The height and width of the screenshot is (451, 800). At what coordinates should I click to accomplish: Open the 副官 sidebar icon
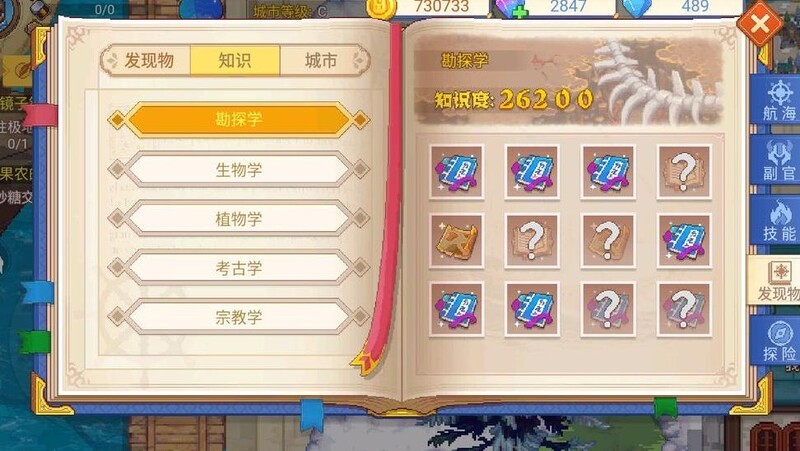778,161
